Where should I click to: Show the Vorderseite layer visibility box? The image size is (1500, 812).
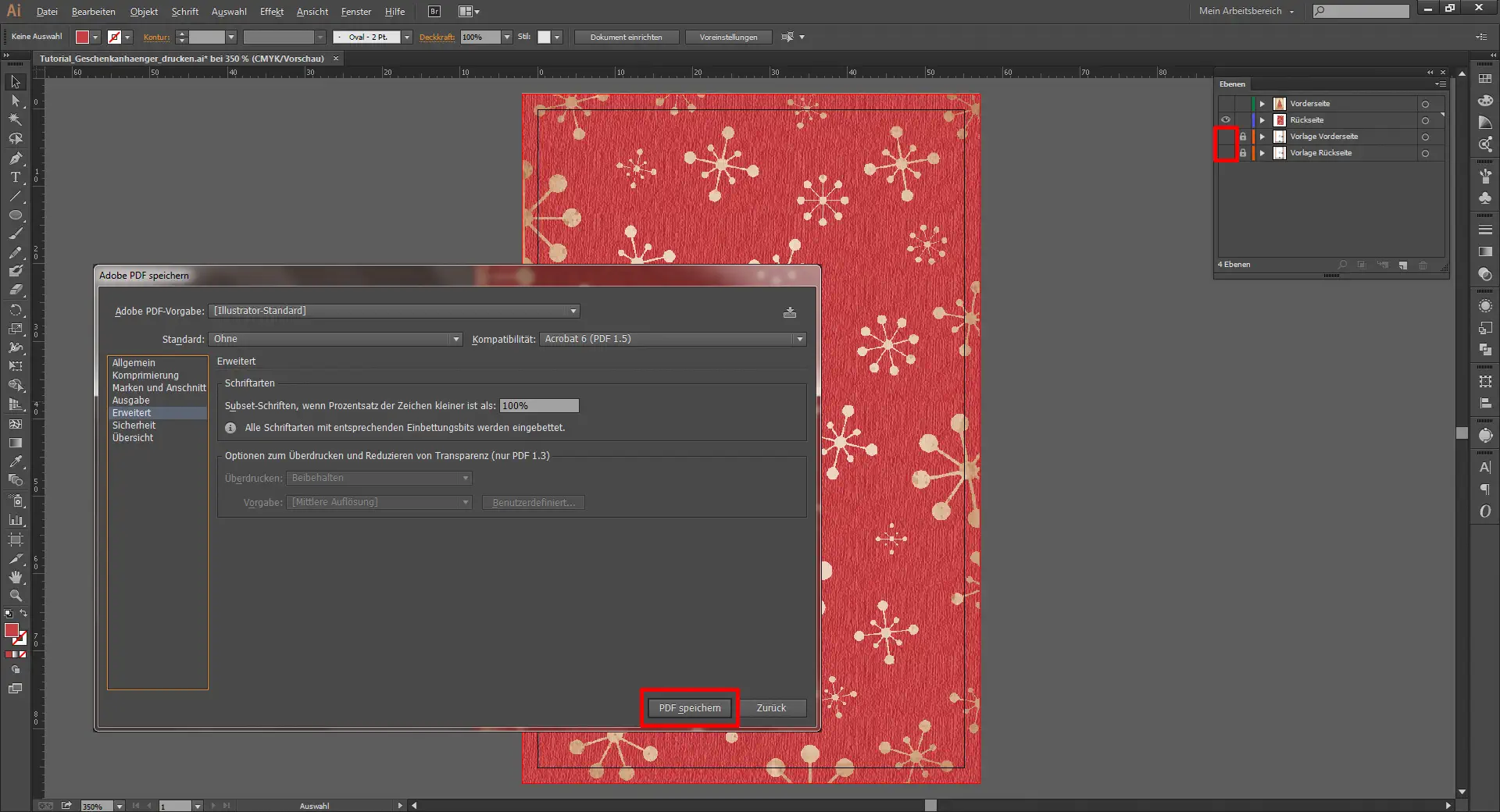pos(1226,104)
